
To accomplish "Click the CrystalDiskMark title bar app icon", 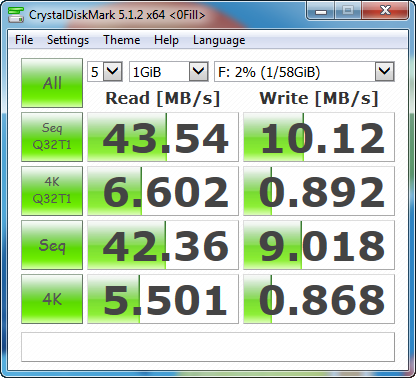I will (x=16, y=15).
